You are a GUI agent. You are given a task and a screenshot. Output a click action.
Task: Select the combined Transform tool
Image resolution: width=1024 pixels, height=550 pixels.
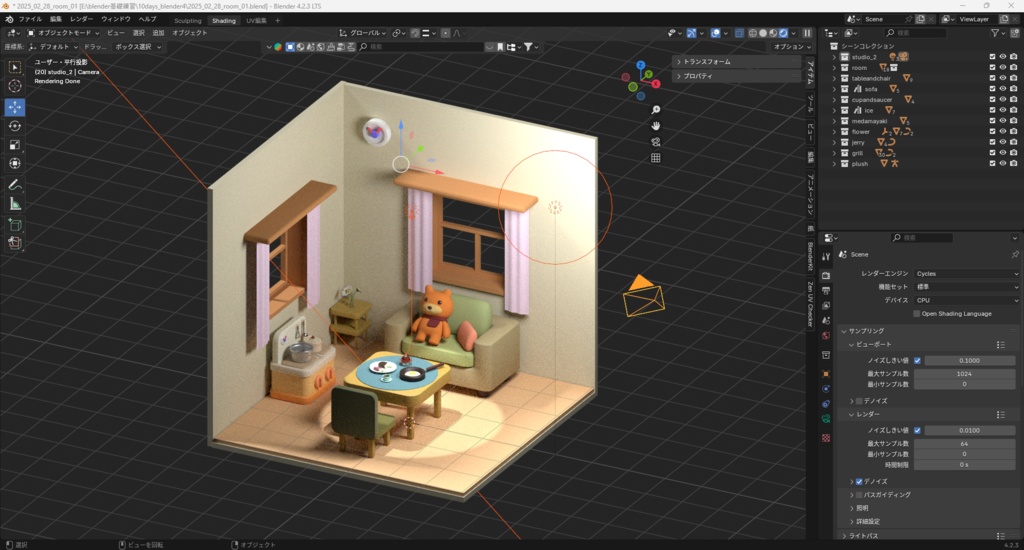pos(14,163)
